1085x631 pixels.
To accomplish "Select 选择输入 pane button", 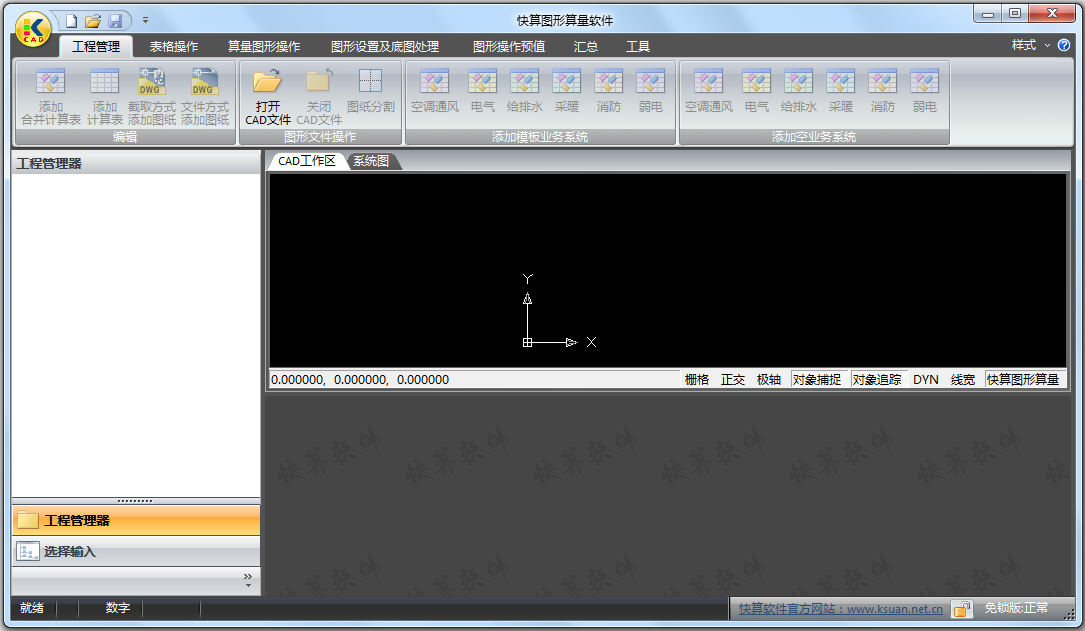I will (x=136, y=551).
